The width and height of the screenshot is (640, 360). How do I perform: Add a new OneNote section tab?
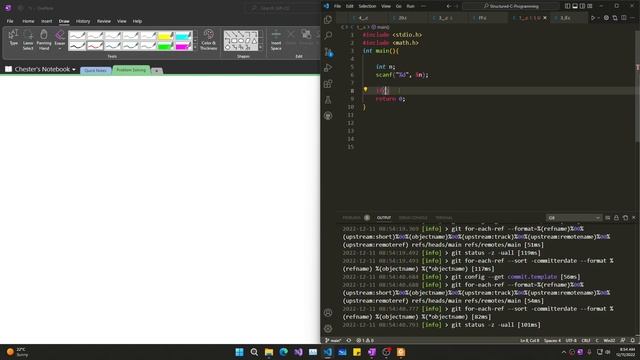pos(157,71)
